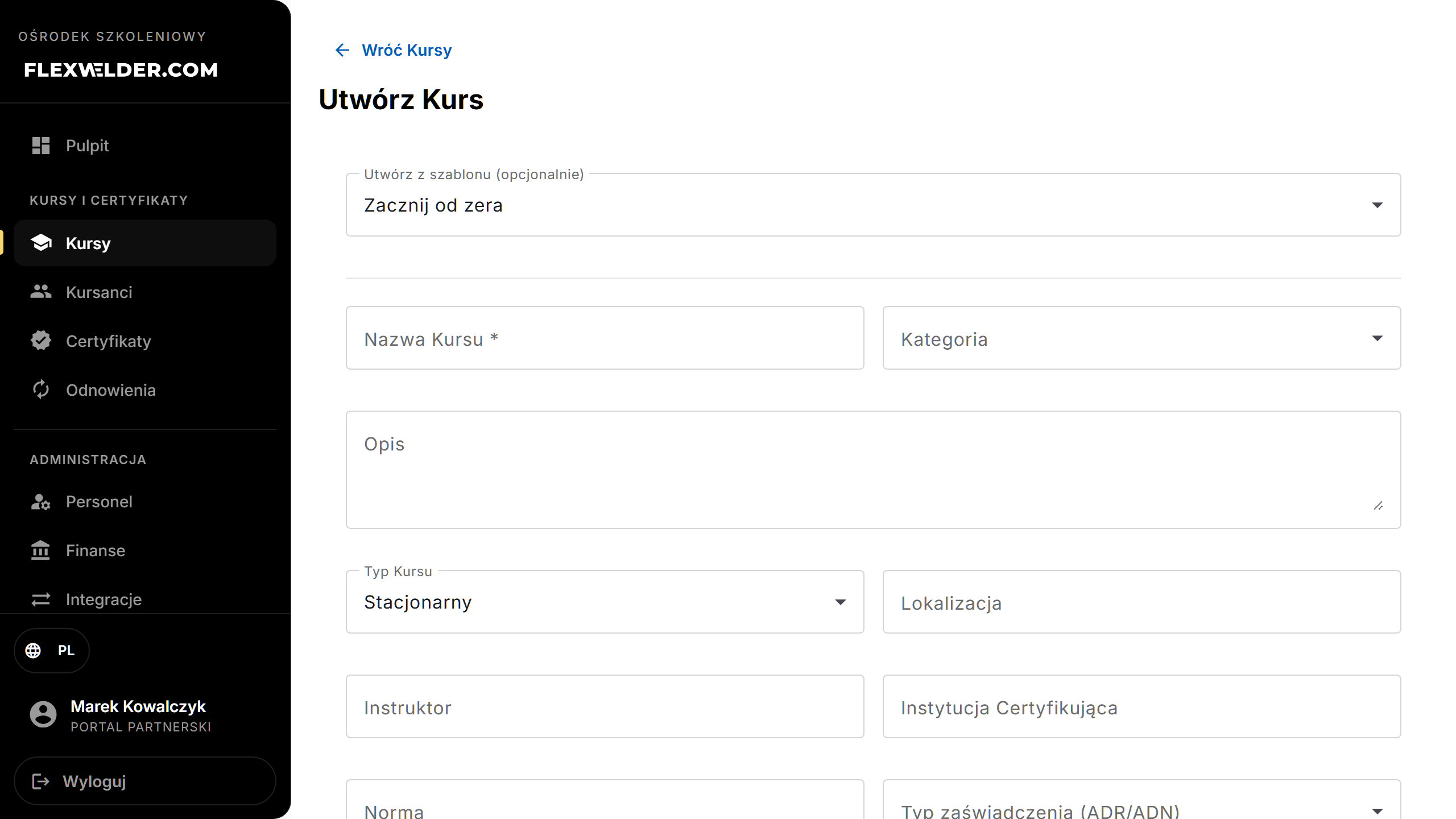Expand Typ zaświadczenia (ADR/ADN) dropdown
Screen dimensions: 1456x819
(x=1142, y=802)
